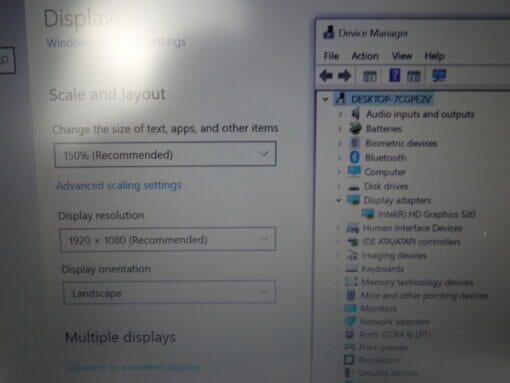Click the Multiple displays heading
This screenshot has width=510, height=383.
[120, 337]
